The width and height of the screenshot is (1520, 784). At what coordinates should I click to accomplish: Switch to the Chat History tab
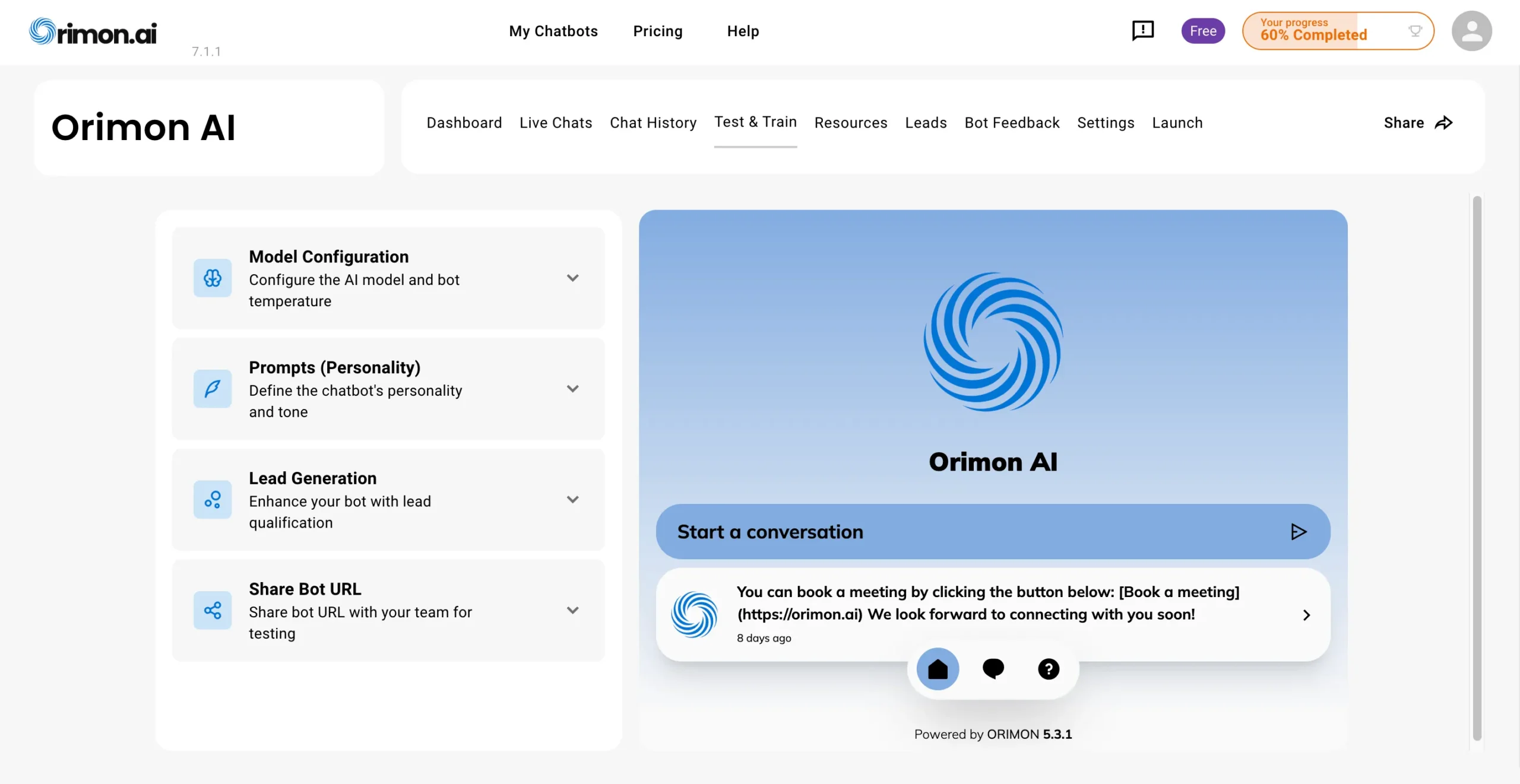653,122
